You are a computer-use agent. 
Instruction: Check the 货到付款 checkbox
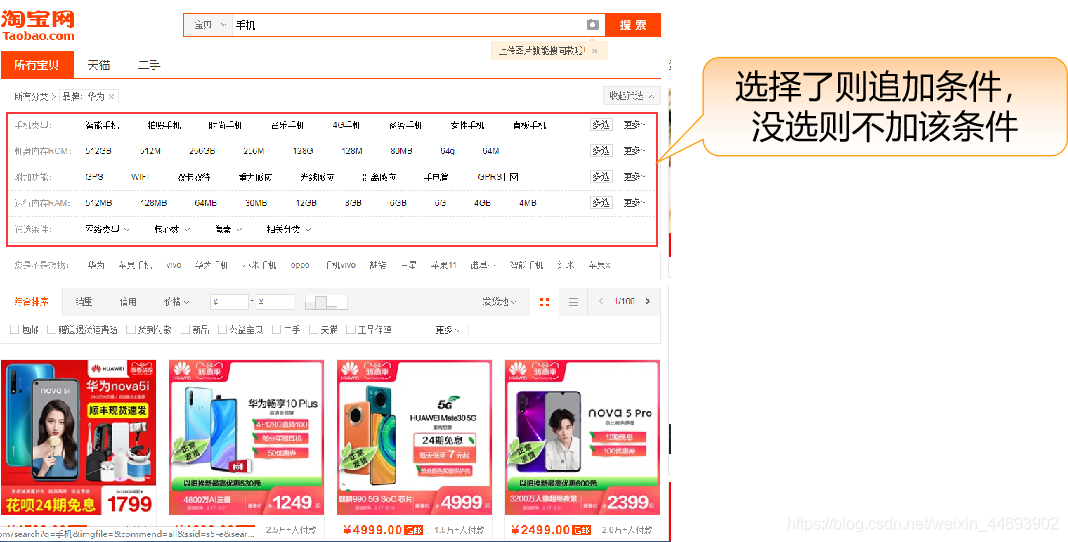131,330
